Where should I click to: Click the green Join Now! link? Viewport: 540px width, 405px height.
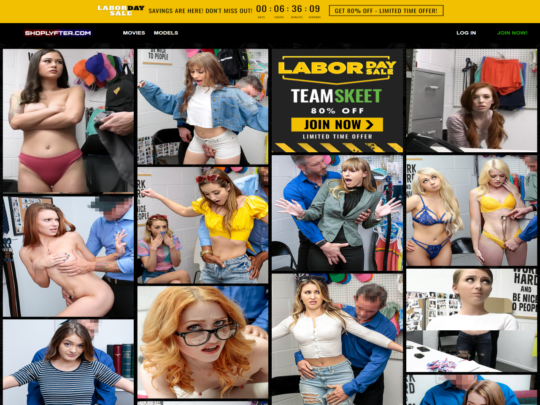512,33
